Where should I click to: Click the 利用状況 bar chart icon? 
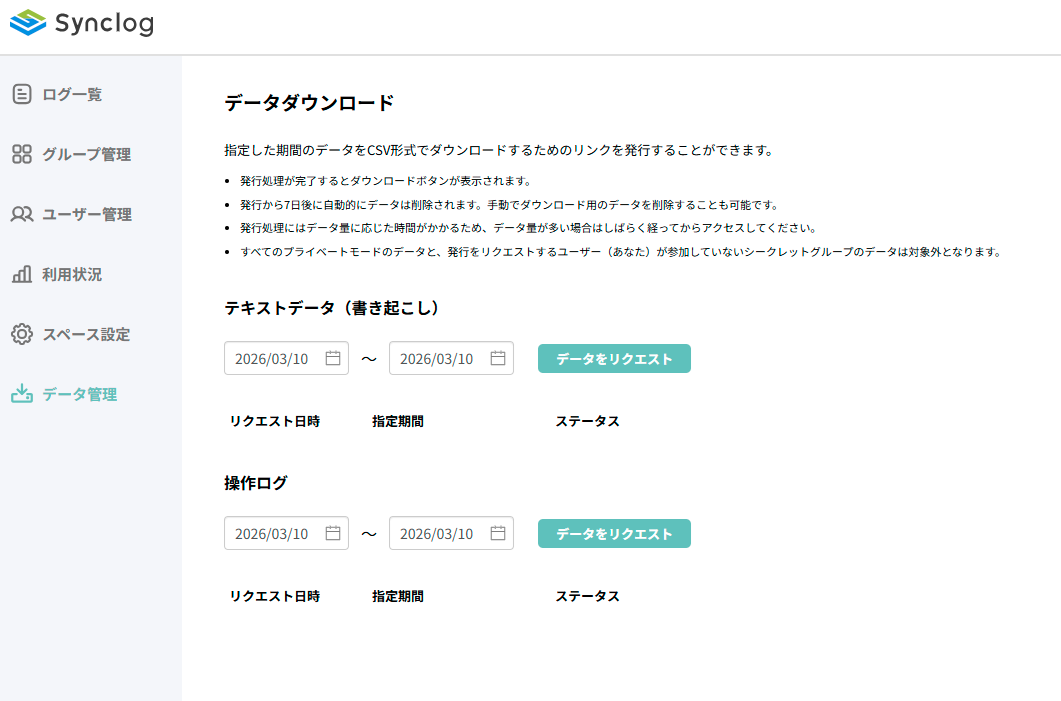pos(21,274)
